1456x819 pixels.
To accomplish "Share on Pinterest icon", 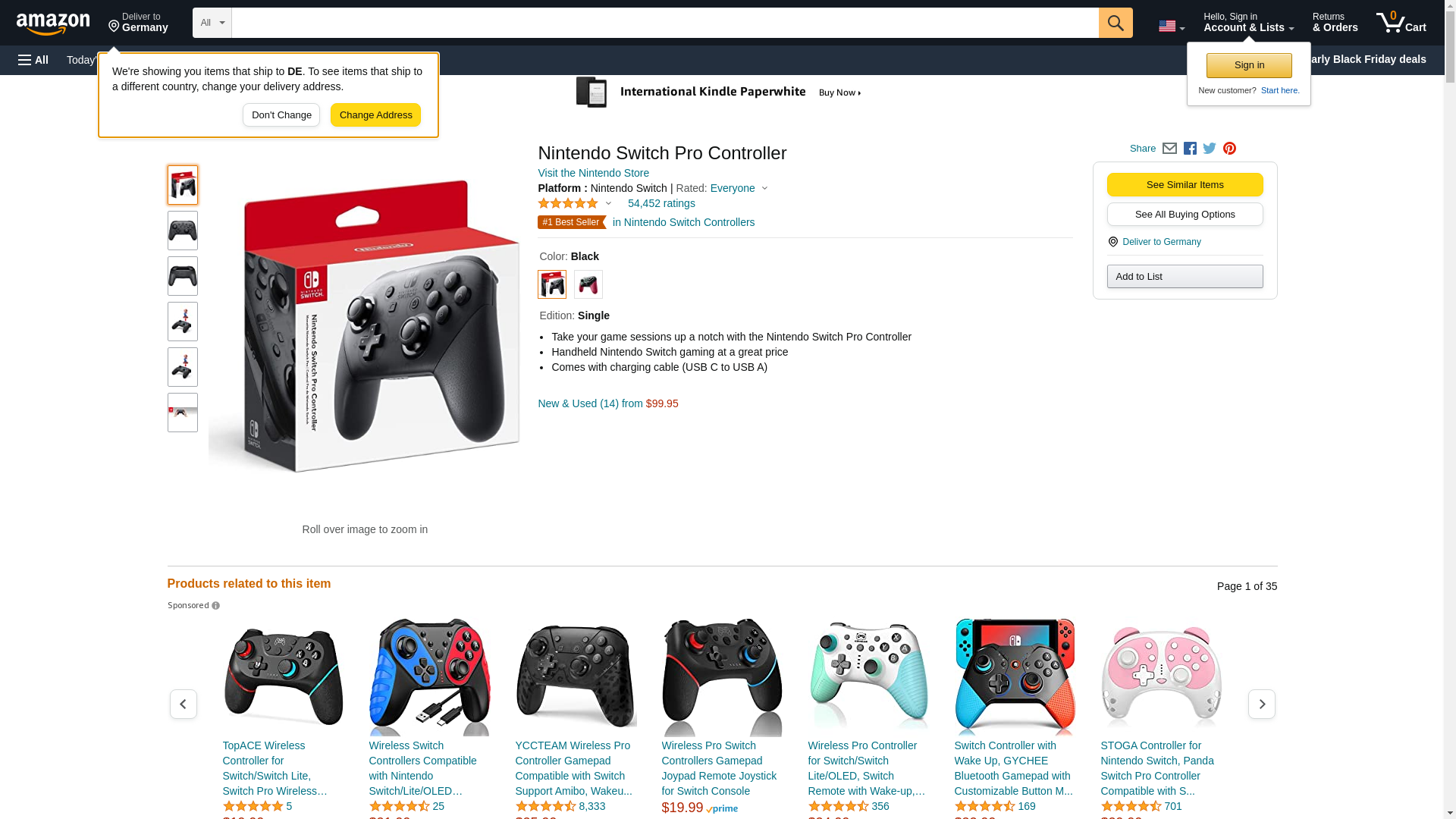I will (1229, 149).
